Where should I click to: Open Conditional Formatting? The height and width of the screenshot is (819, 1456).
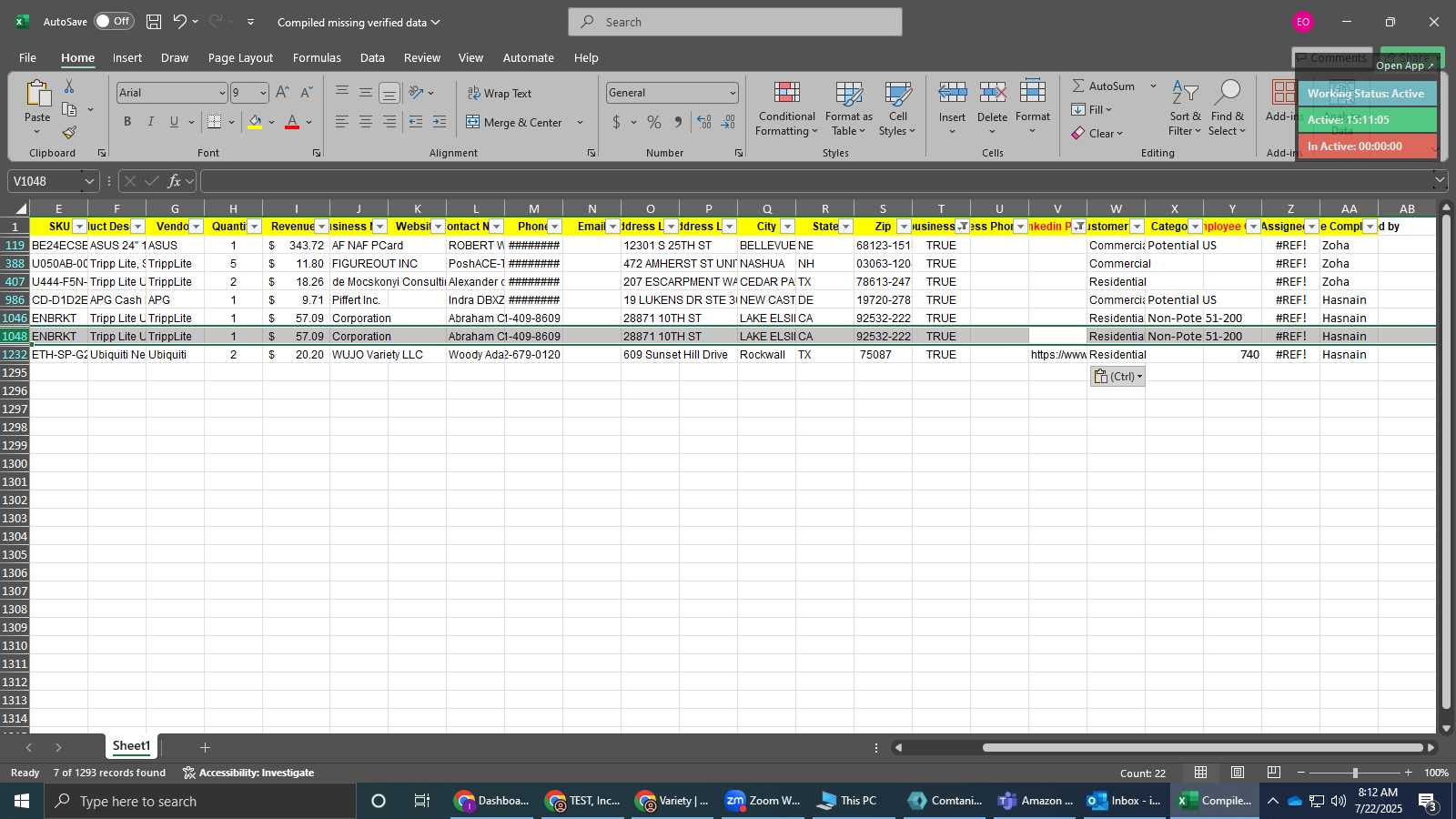786,109
